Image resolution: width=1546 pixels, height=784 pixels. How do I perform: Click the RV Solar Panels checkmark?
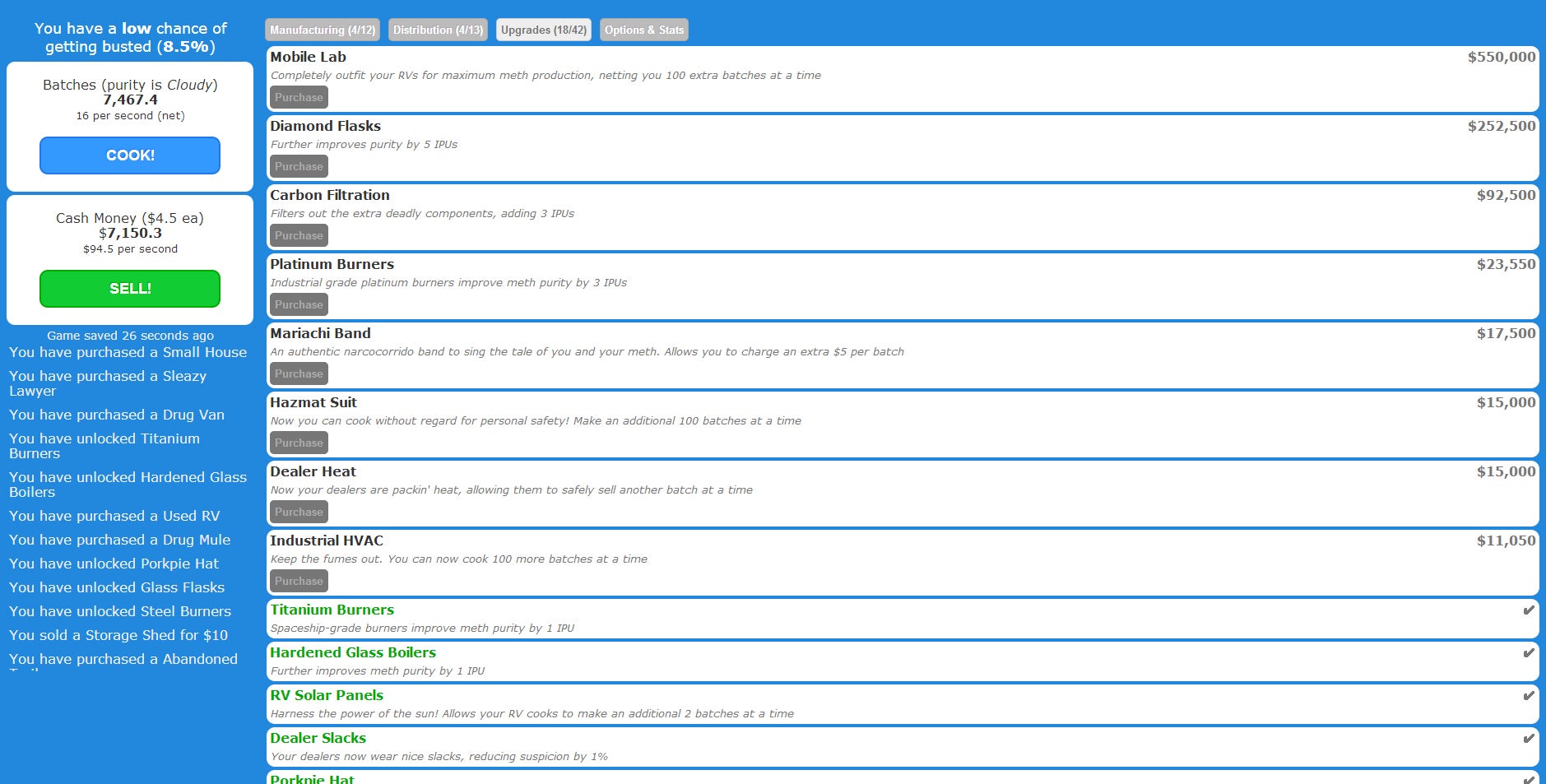tap(1528, 696)
